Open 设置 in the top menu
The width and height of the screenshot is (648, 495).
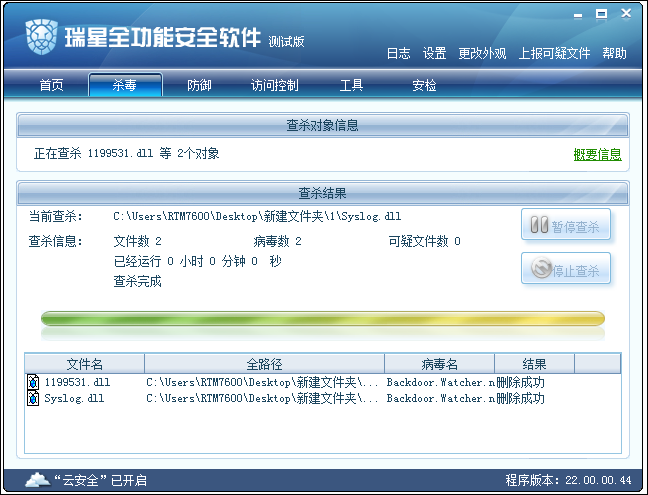click(x=434, y=53)
